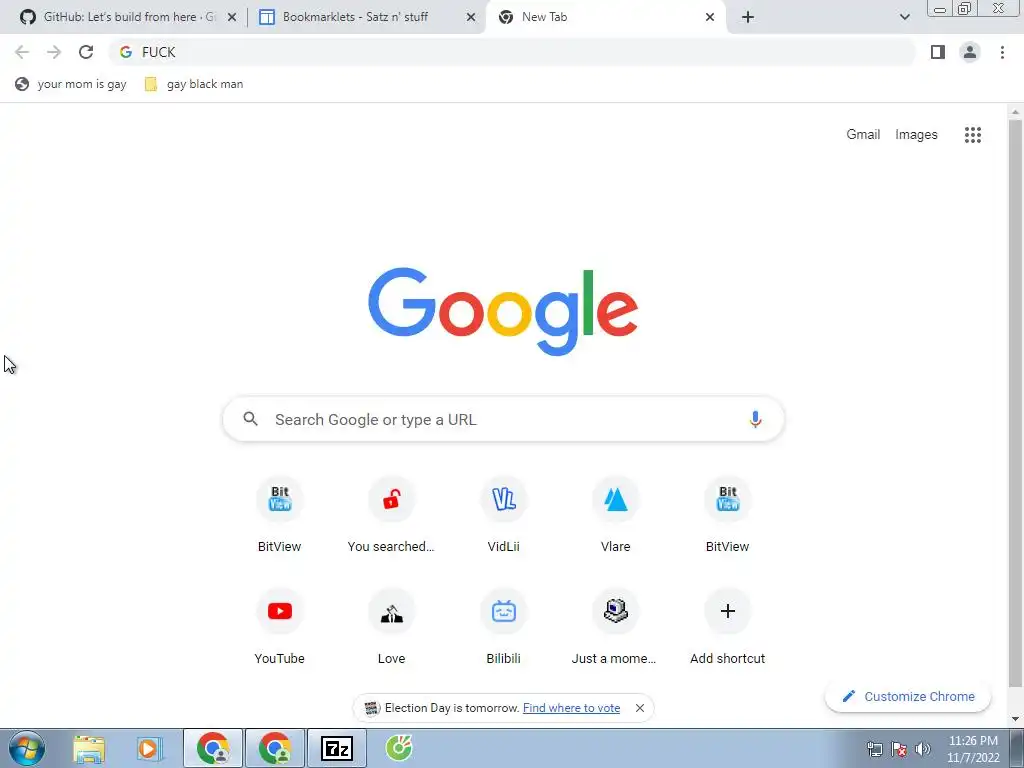Open the Google apps grid
This screenshot has height=768, width=1024.
click(972, 135)
